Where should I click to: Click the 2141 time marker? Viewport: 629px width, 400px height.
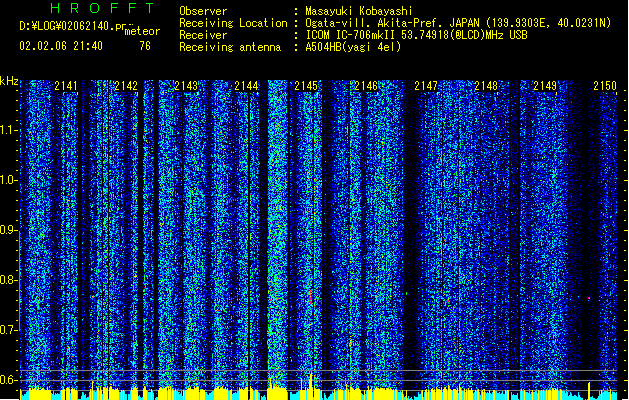[x=66, y=86]
